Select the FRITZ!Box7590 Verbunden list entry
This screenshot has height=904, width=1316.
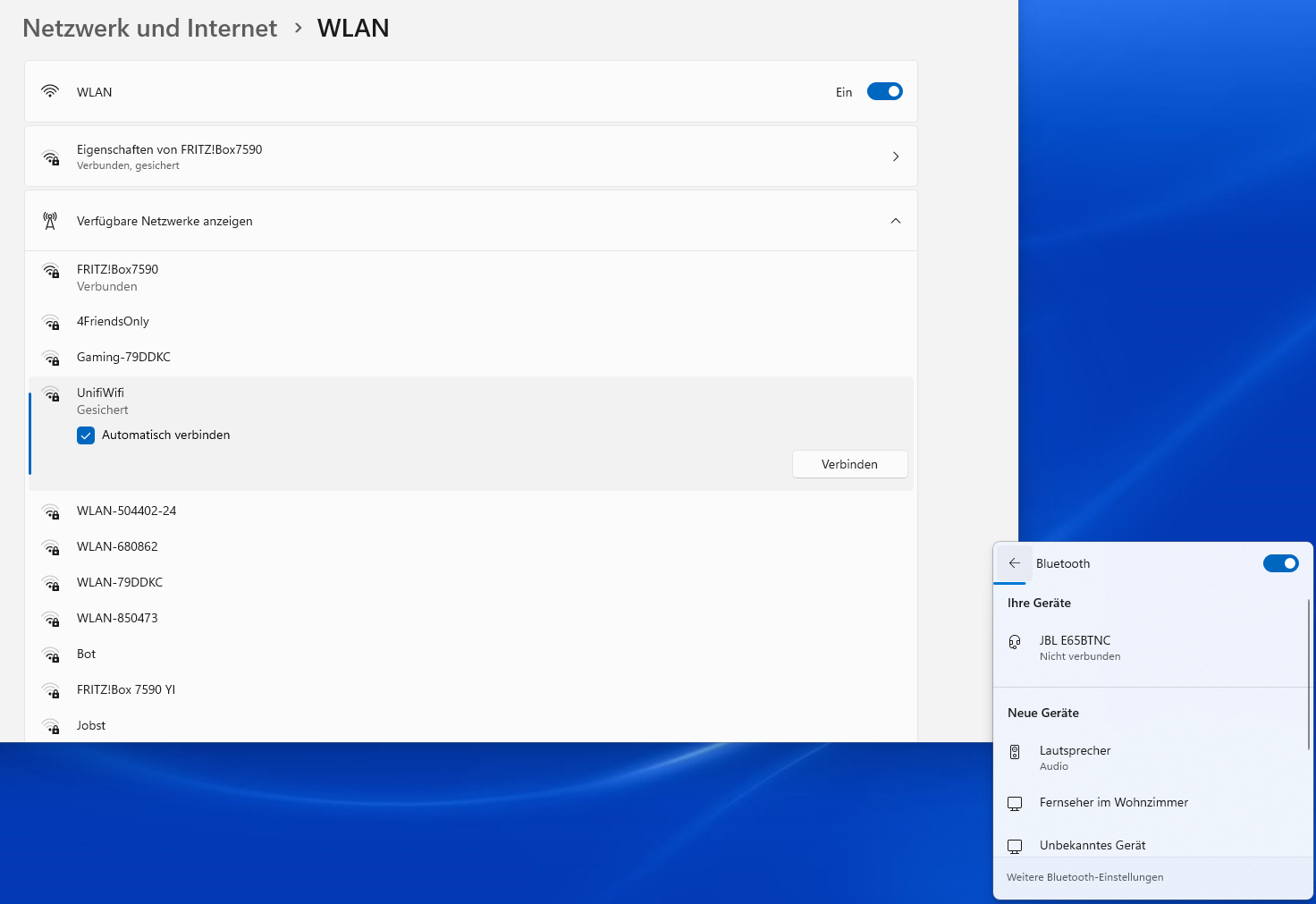(471, 277)
